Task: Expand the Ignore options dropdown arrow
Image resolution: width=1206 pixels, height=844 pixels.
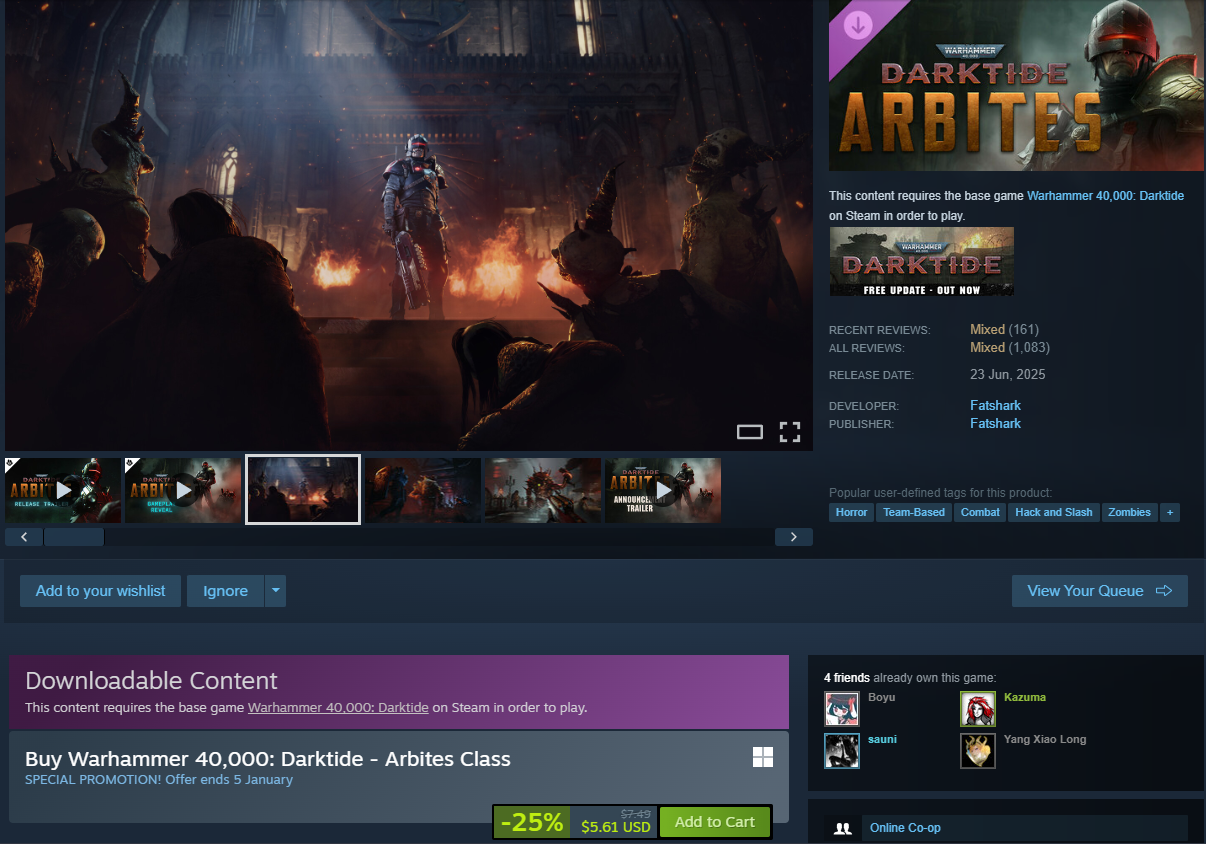Action: pos(275,591)
